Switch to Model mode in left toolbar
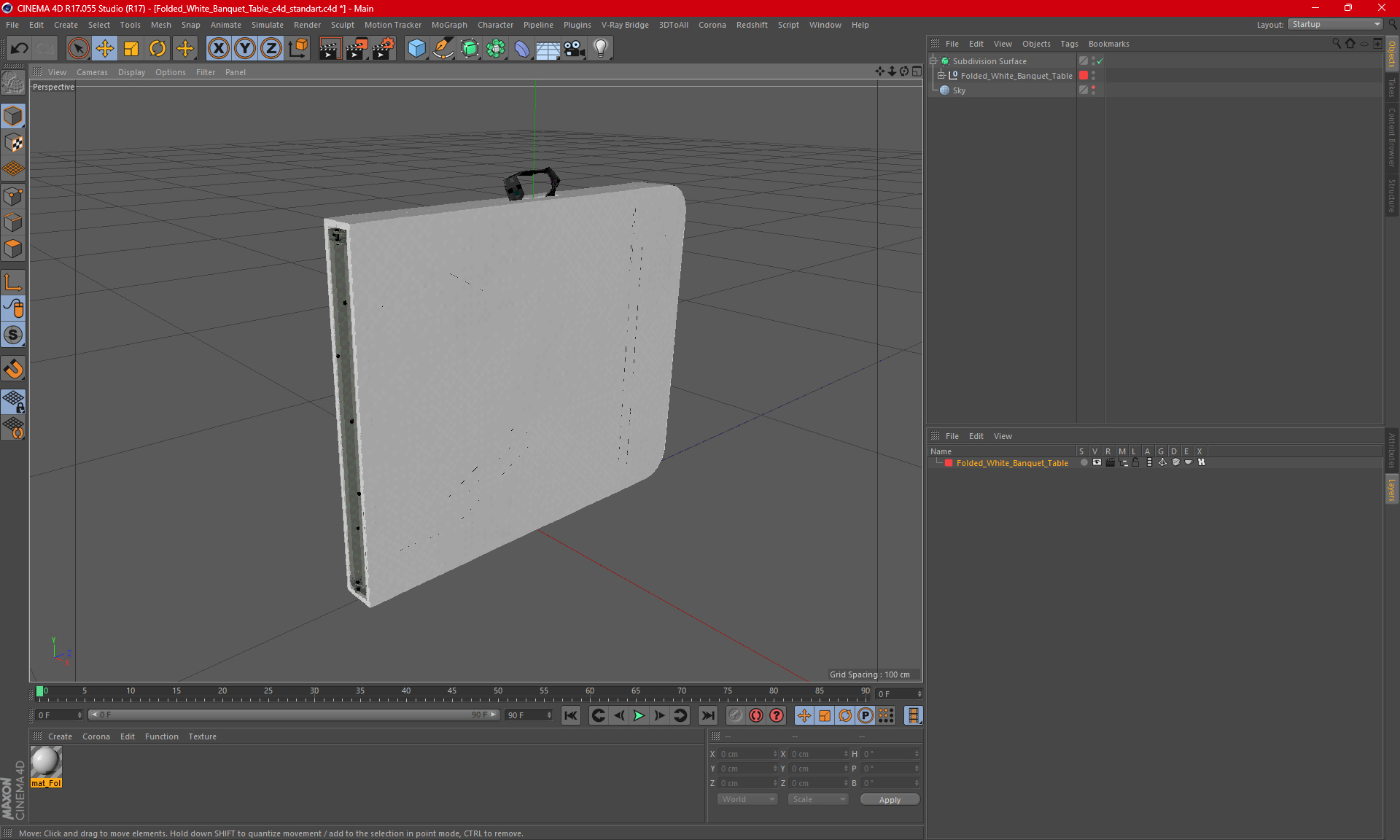This screenshot has width=1400, height=840. point(14,117)
